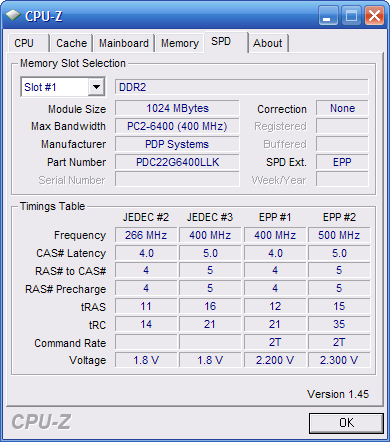Open the About tab
This screenshot has width=390, height=442.
[x=268, y=43]
